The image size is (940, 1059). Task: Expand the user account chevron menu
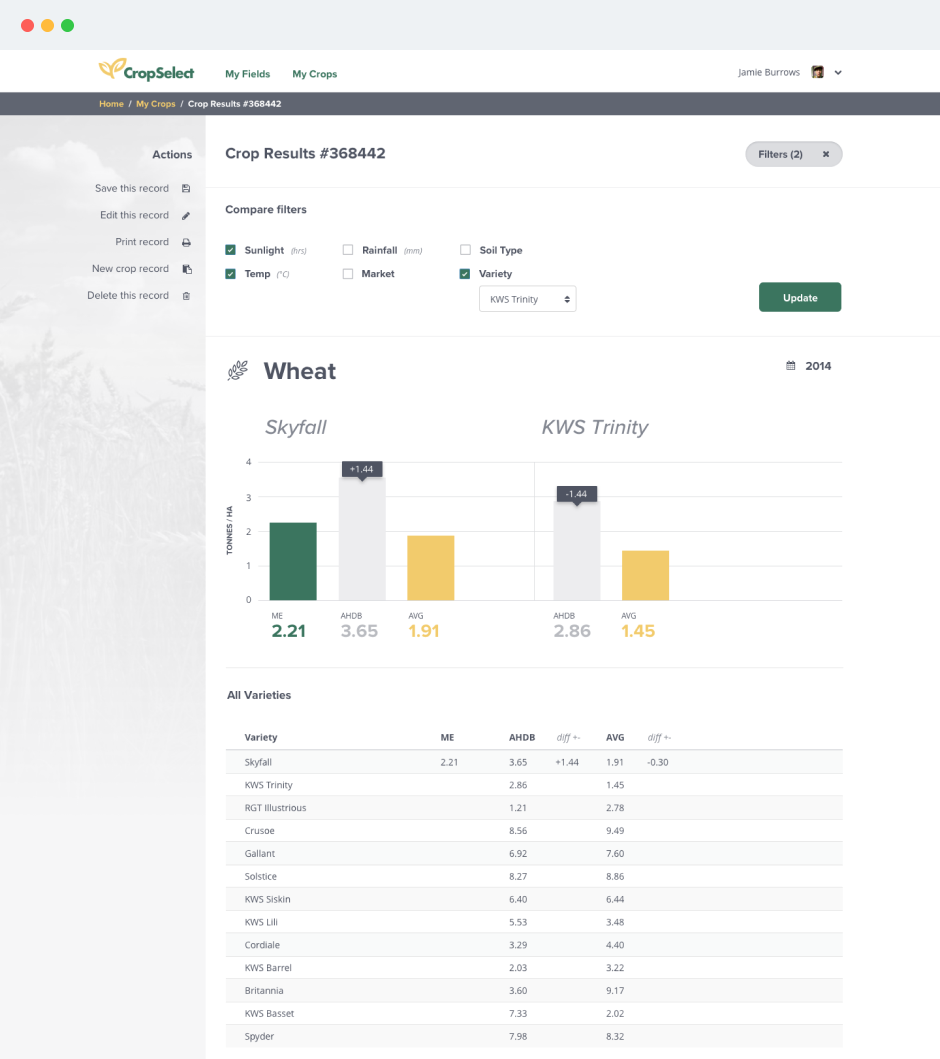[x=838, y=72]
